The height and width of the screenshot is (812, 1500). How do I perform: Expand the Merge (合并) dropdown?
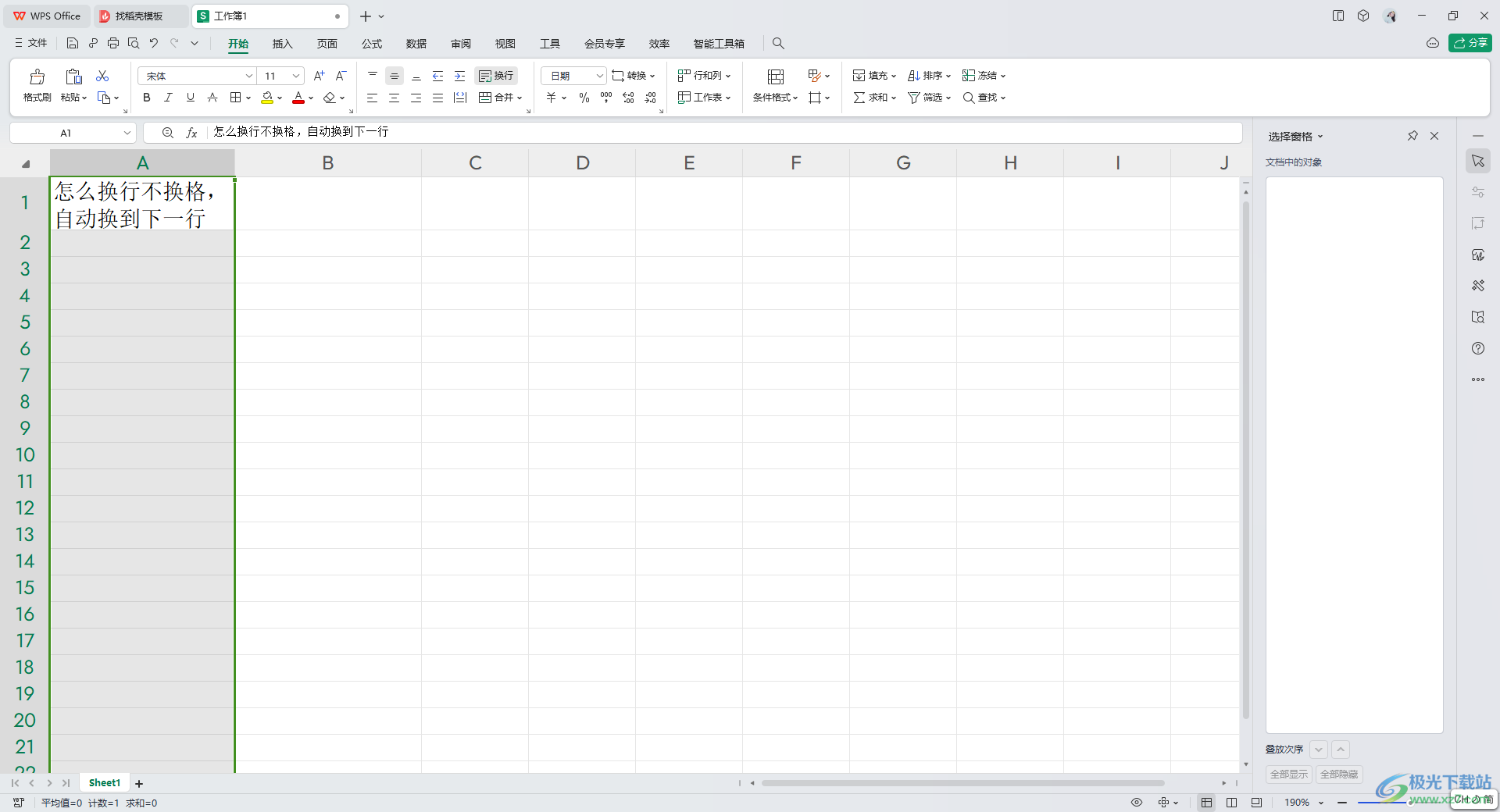pos(520,98)
